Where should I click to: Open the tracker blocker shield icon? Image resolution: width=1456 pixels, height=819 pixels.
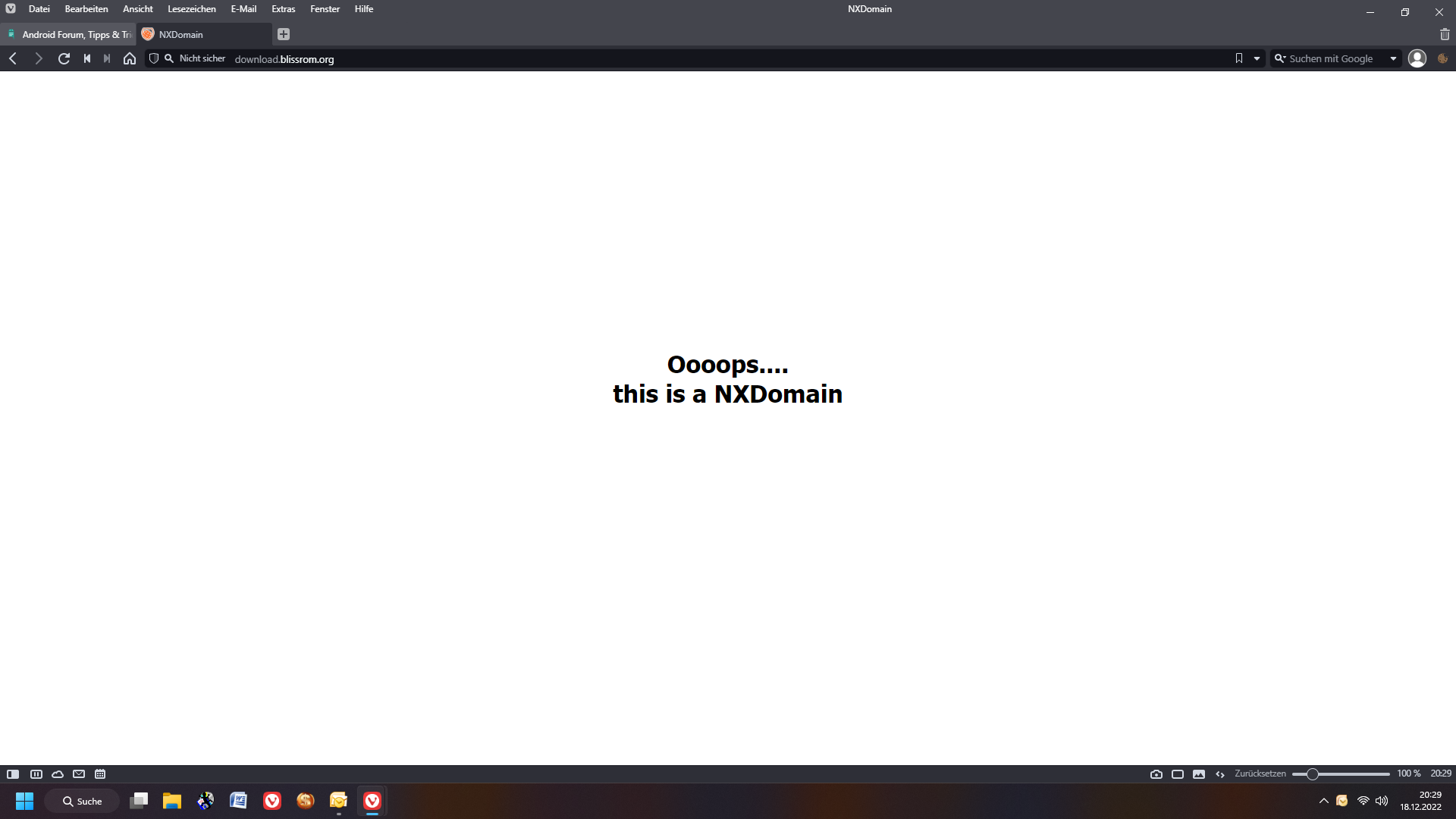[154, 58]
